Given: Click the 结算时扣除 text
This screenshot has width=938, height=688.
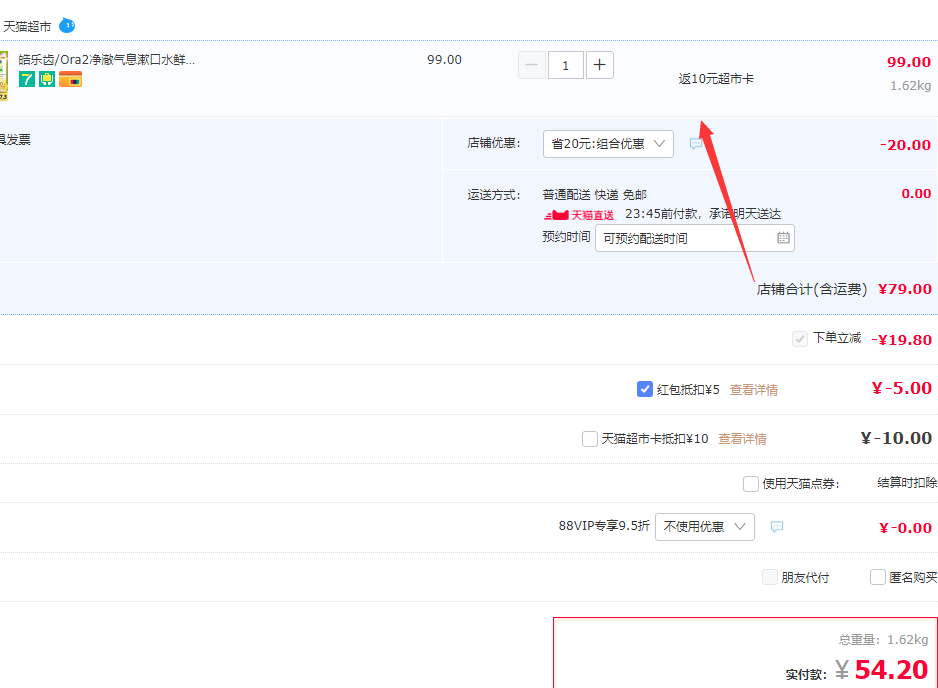Looking at the screenshot, I should point(907,483).
